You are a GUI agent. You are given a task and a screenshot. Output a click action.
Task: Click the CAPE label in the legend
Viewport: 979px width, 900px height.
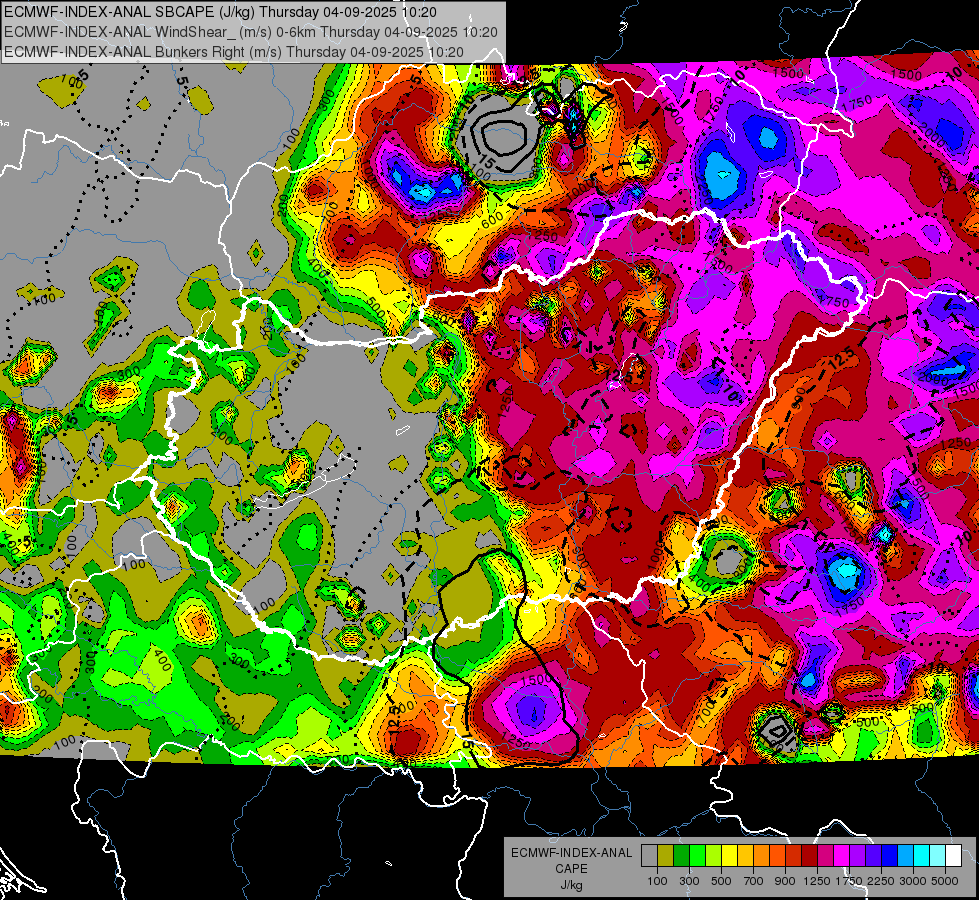tap(571, 868)
